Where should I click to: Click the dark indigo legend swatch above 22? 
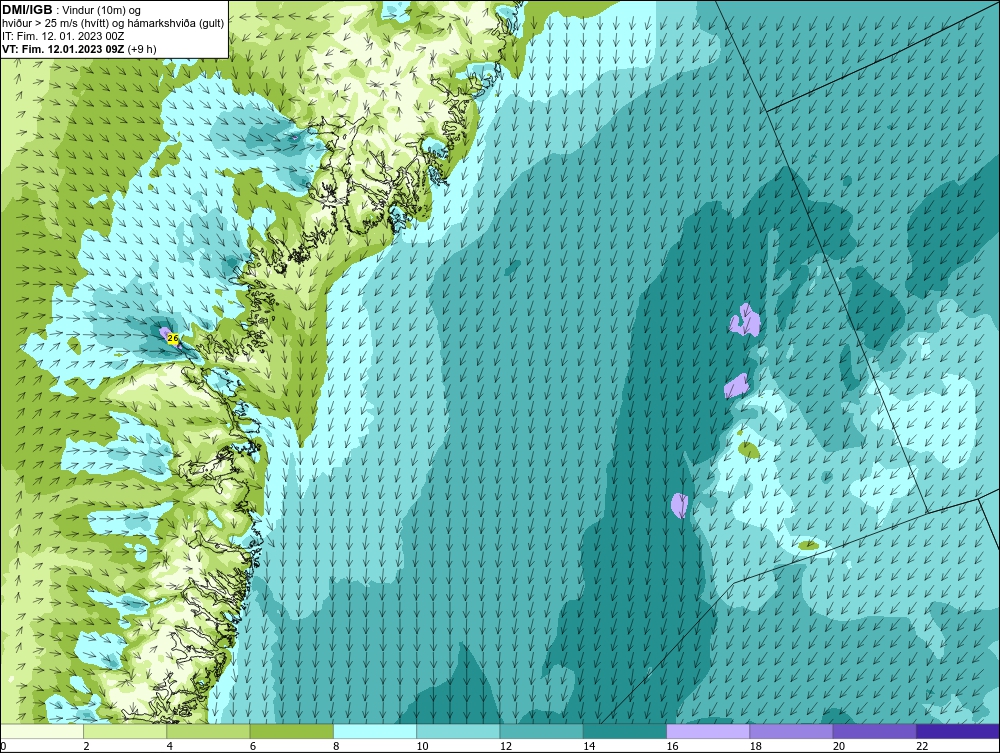pos(958,731)
